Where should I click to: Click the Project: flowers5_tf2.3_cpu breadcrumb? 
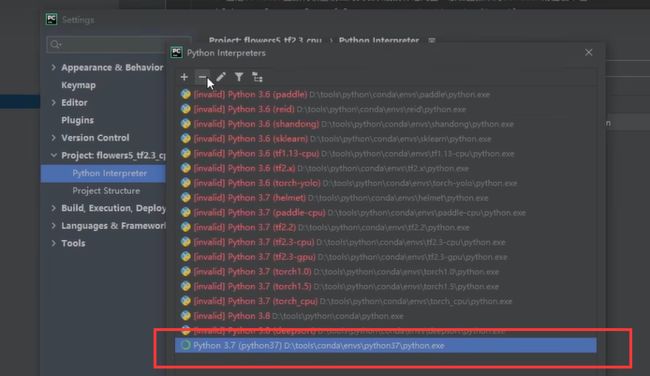265,41
